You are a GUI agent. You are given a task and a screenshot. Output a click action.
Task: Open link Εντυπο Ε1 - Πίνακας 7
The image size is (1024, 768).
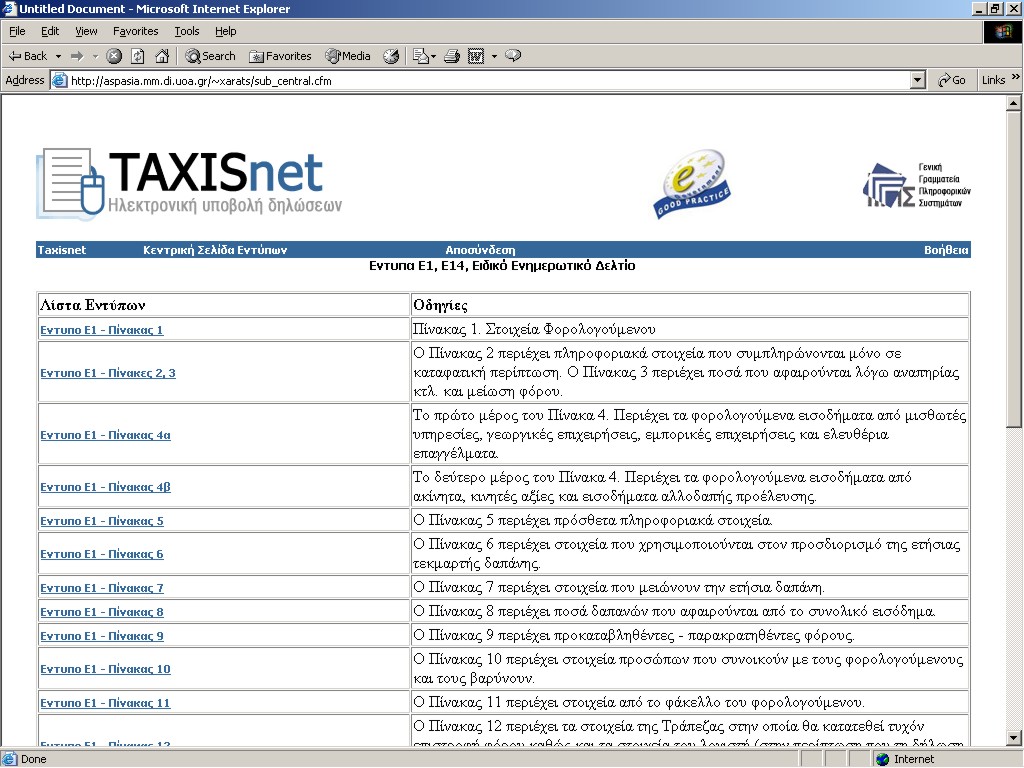click(x=102, y=588)
